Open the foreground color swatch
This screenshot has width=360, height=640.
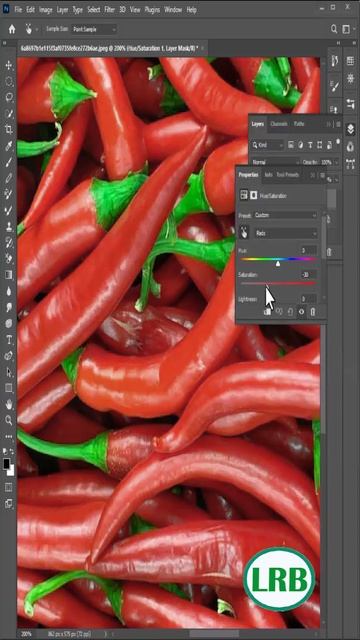pyautogui.click(x=7, y=464)
